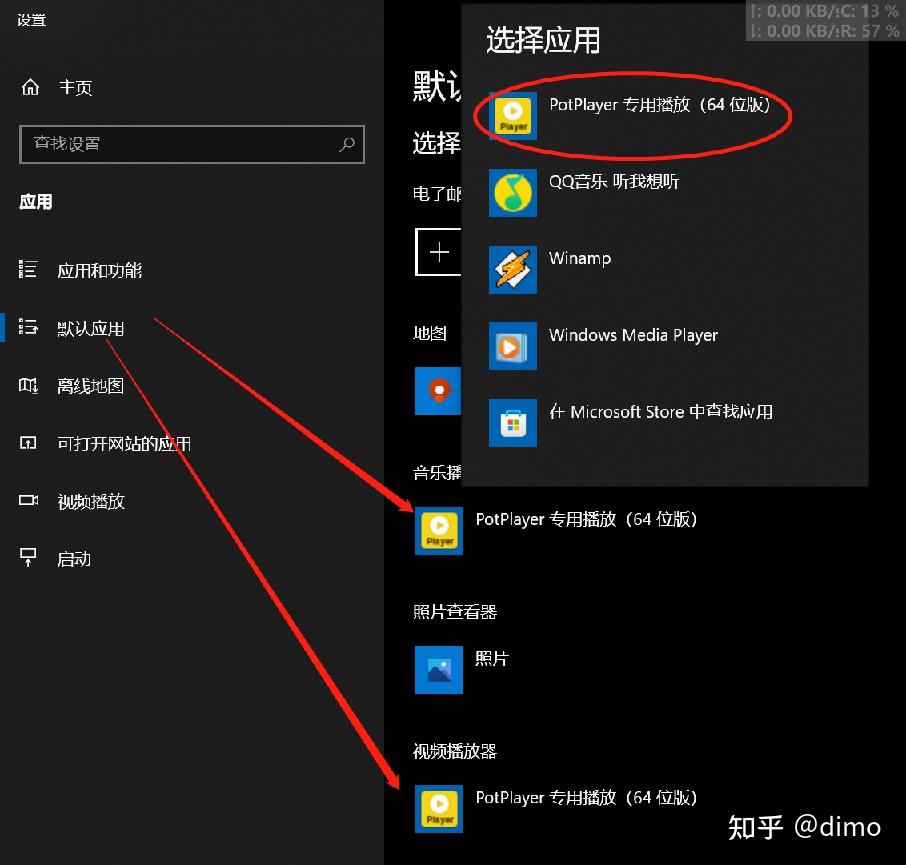Click the 设置 window title
This screenshot has width=906, height=865.
click(31, 20)
